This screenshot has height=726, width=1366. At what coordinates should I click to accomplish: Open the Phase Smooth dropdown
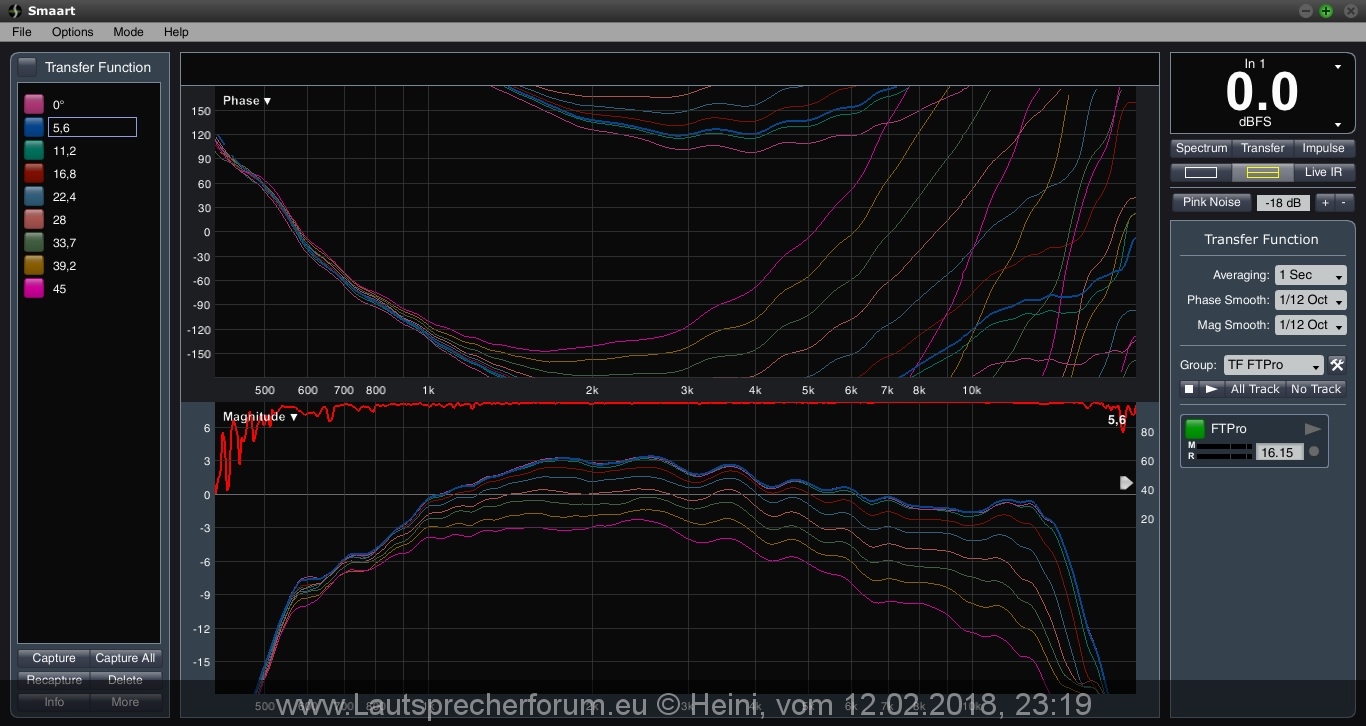pos(1310,300)
